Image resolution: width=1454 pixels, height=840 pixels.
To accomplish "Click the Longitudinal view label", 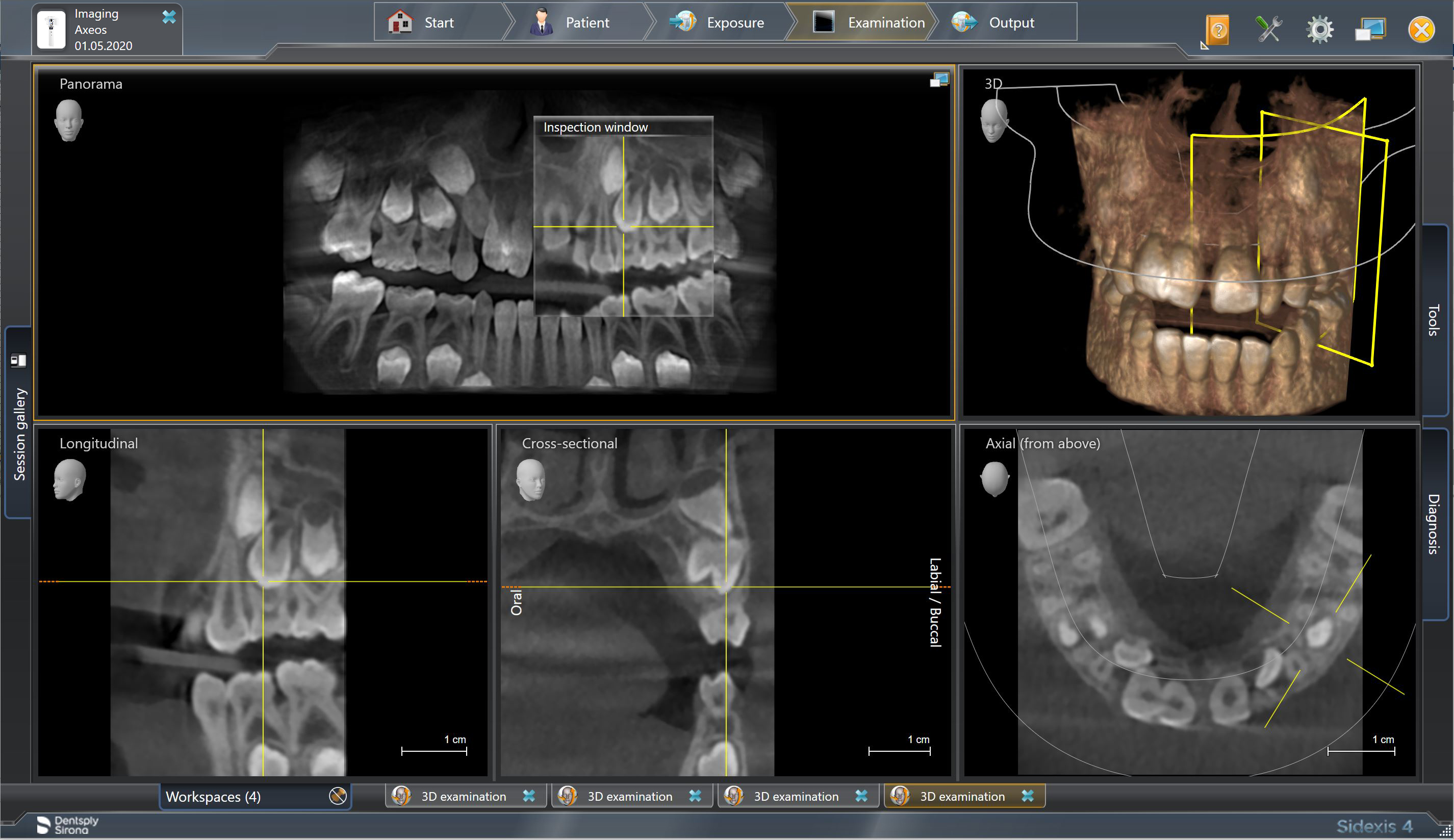I will point(98,444).
